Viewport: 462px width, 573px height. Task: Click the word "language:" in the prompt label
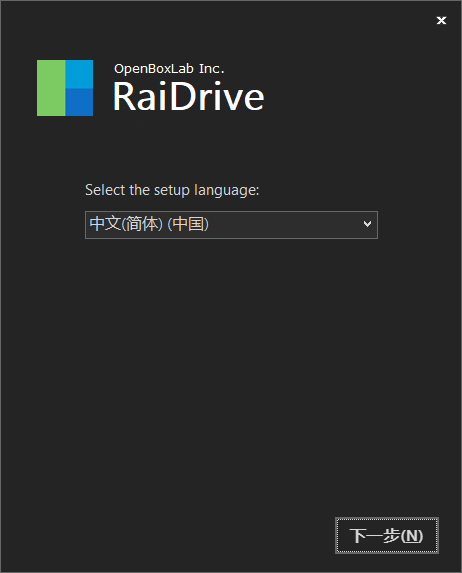pyautogui.click(x=227, y=190)
